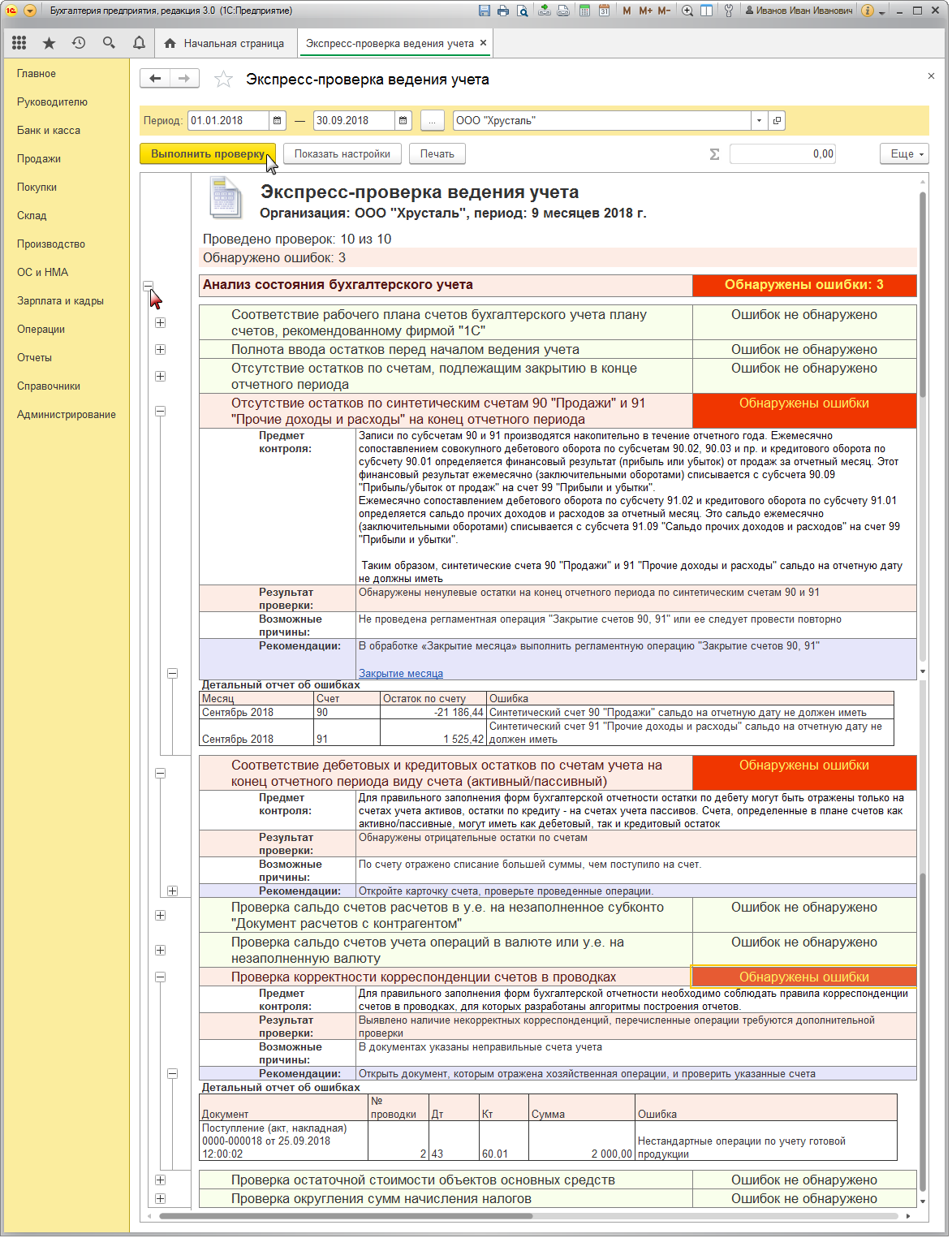952x1238 pixels.
Task: Click the Выполнить проверку button
Action: tap(208, 153)
